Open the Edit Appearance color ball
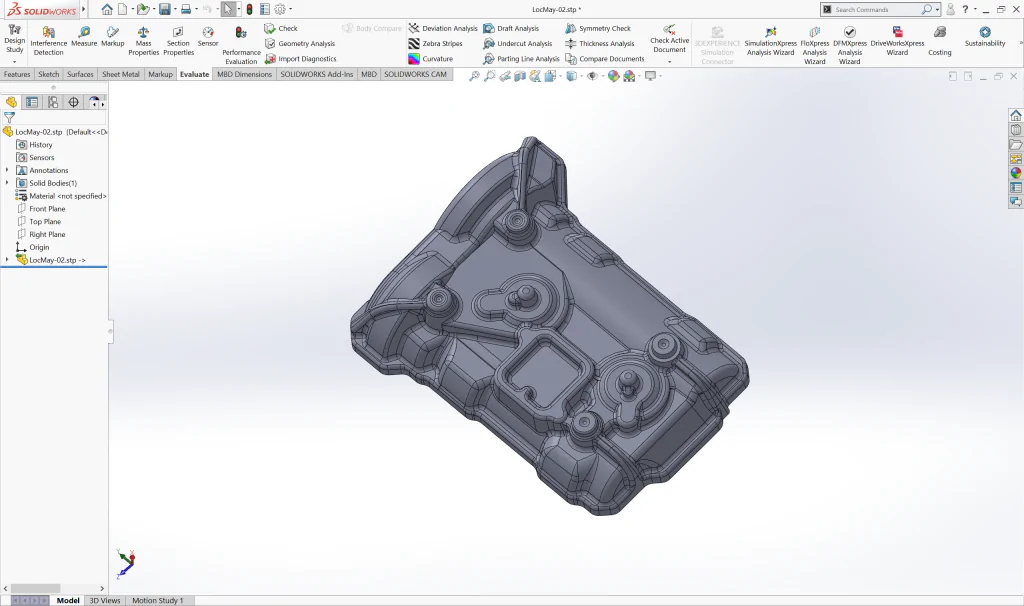1024x606 pixels. 613,76
